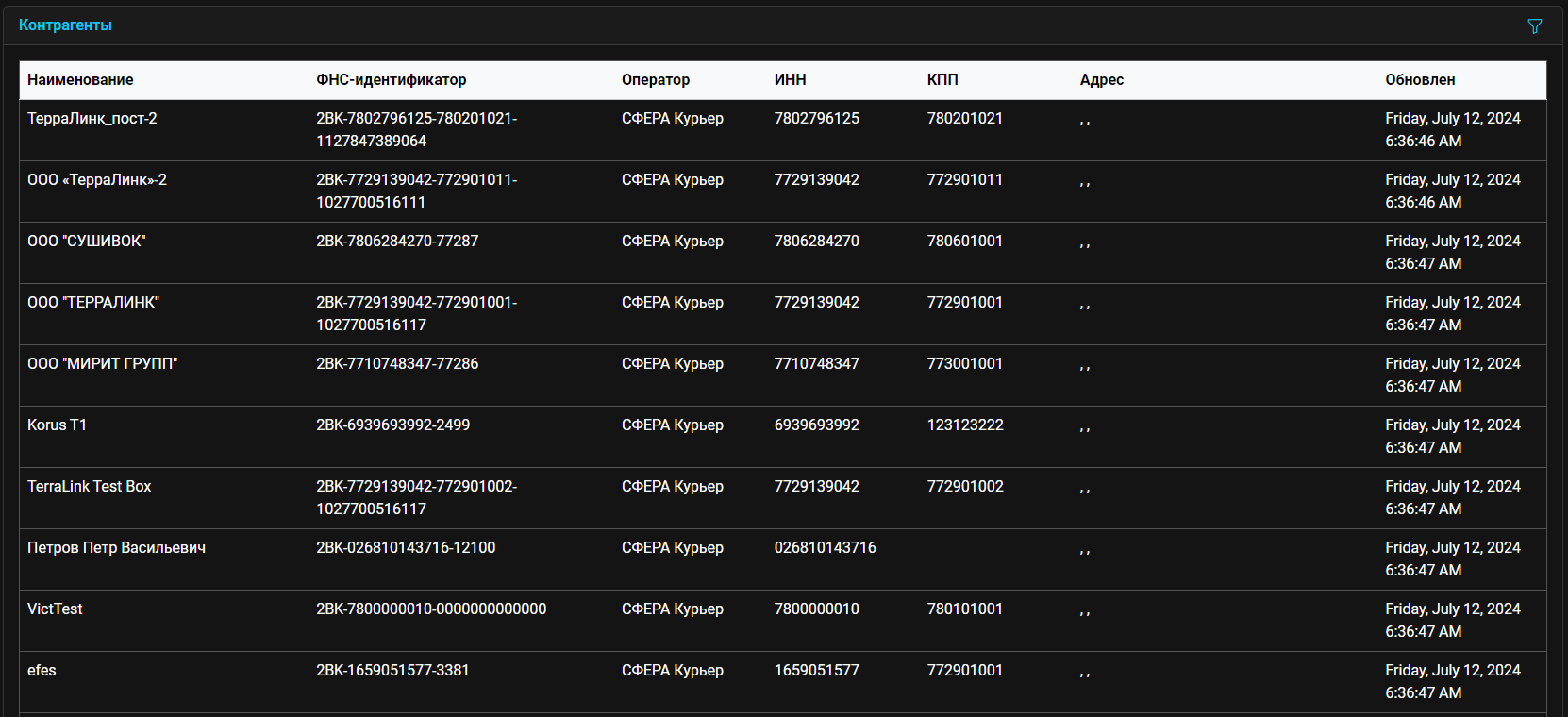
Task: Click КПП value 772901002
Action: (x=965, y=487)
